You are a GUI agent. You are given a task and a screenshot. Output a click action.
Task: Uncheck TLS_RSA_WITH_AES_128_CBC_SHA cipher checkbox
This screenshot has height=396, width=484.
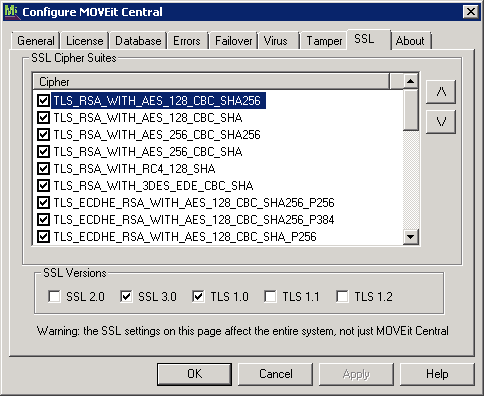43,117
